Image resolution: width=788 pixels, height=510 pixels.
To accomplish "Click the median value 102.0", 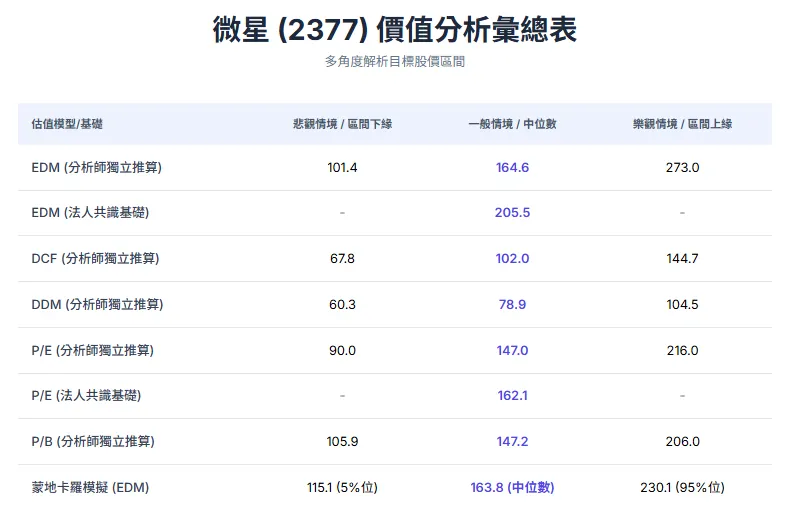I will pyautogui.click(x=512, y=258).
